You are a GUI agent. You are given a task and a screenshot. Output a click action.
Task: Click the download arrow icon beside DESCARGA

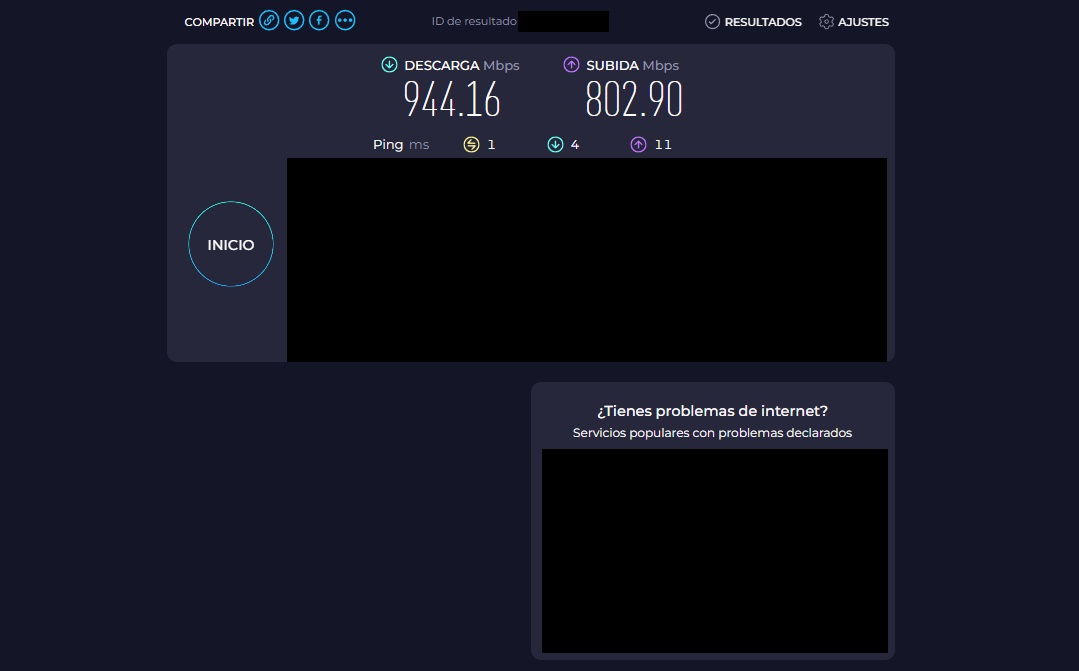[x=390, y=65]
